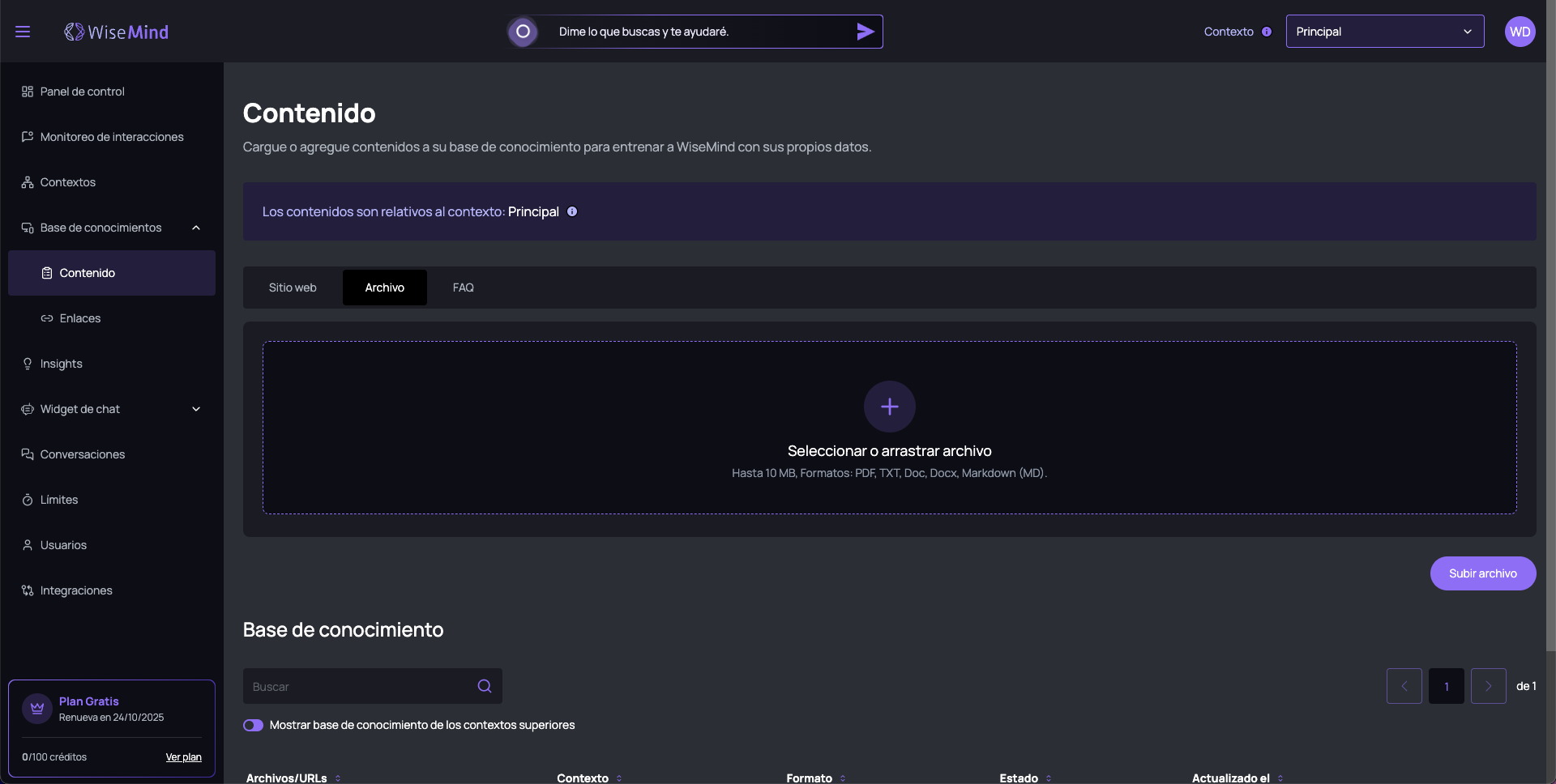The image size is (1556, 784).
Task: Sort by Archivos/URLs column
Action: click(x=338, y=778)
